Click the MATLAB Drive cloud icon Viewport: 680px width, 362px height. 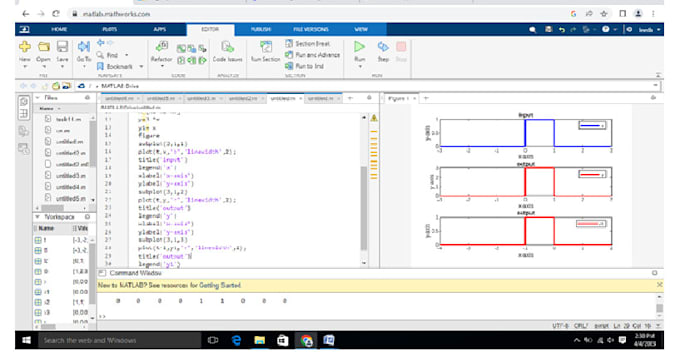click(81, 86)
